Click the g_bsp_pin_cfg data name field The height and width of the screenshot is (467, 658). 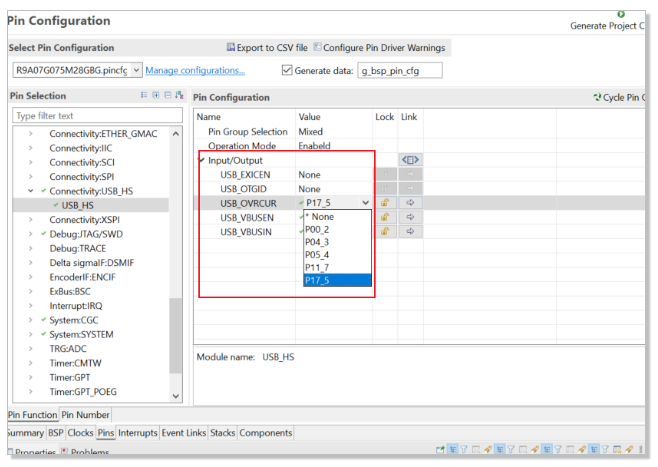(x=400, y=70)
